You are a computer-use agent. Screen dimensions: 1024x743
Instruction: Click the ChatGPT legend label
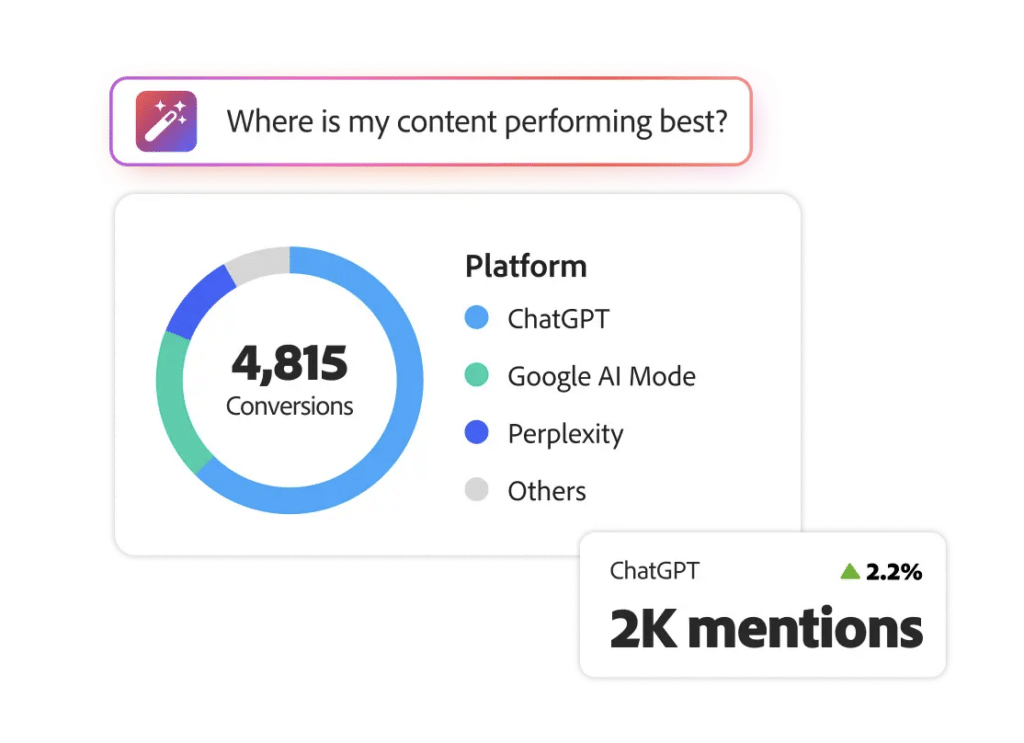558,319
